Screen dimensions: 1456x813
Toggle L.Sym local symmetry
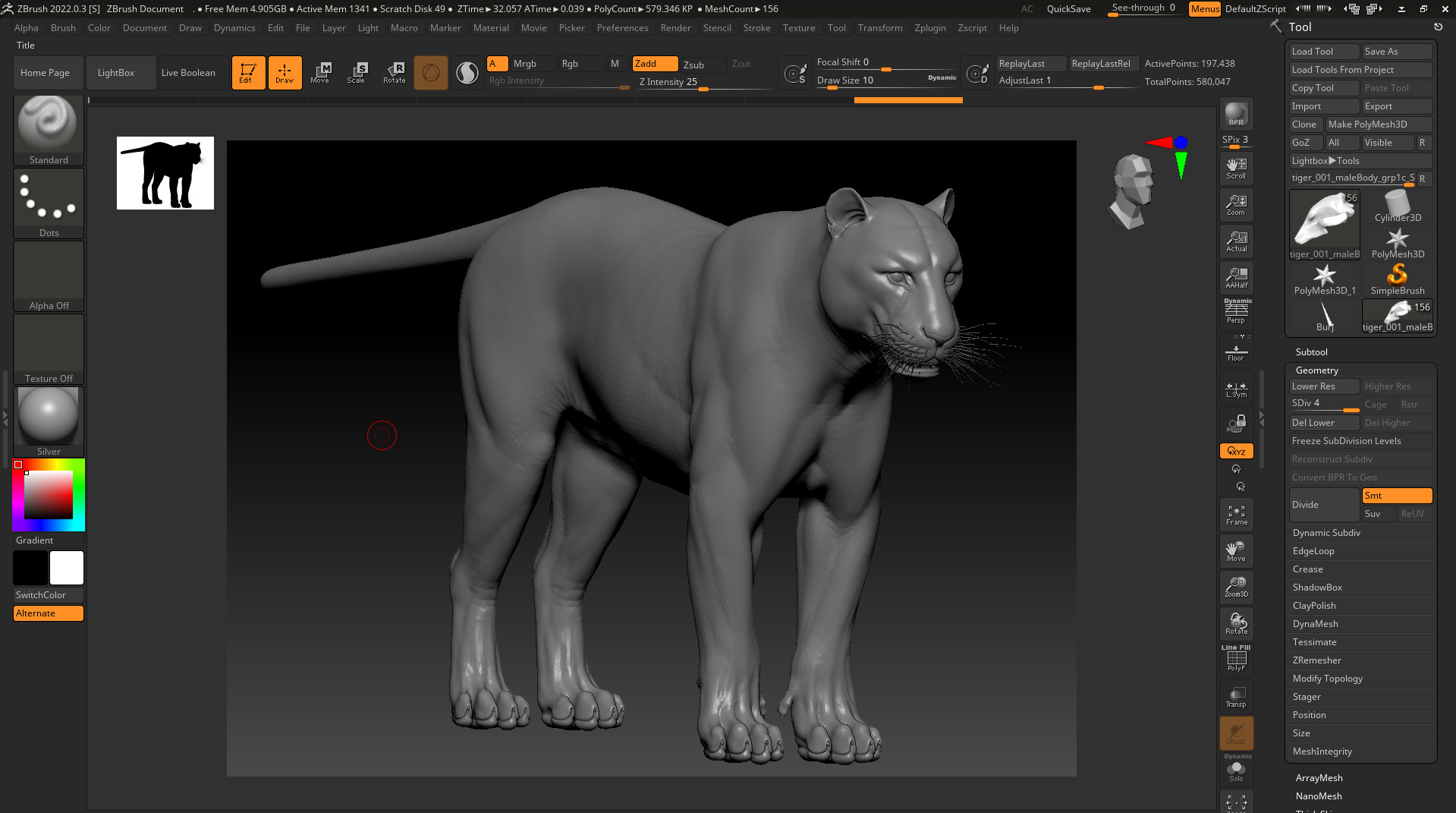tap(1236, 389)
